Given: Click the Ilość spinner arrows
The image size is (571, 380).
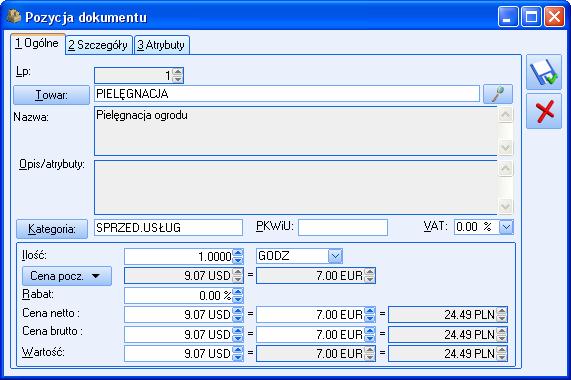Looking at the screenshot, I should point(237,256).
